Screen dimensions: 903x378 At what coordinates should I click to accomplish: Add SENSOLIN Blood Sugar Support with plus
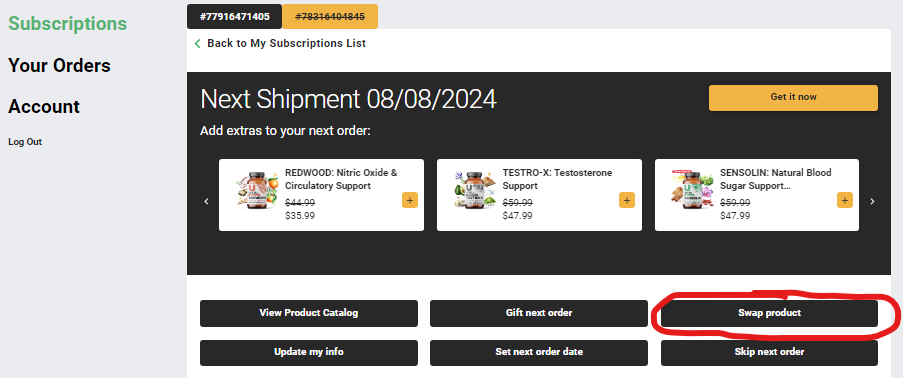(x=844, y=201)
